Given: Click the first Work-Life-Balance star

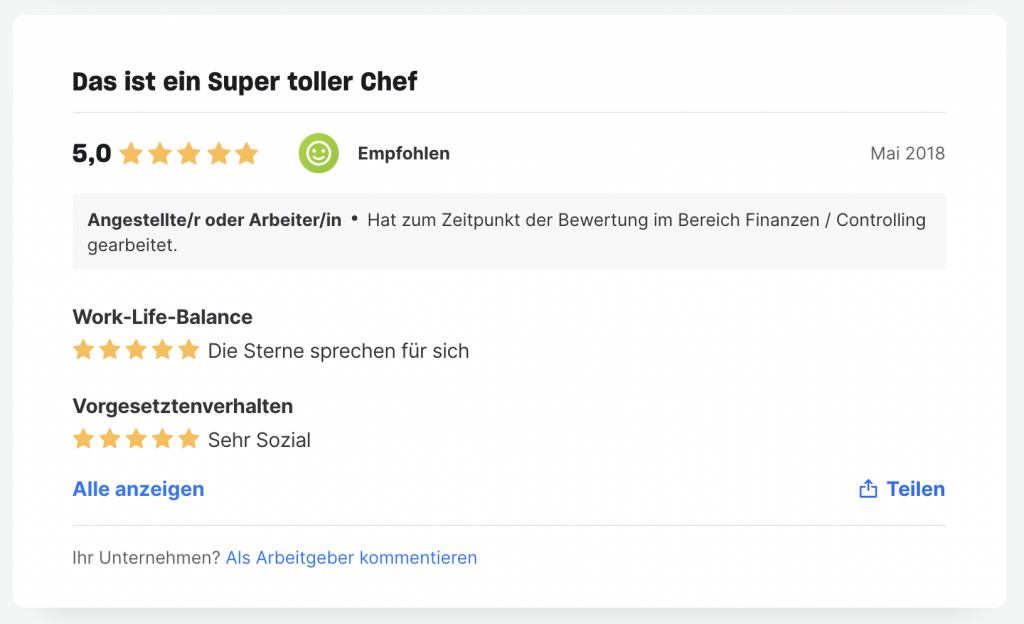Looking at the screenshot, I should click(84, 350).
